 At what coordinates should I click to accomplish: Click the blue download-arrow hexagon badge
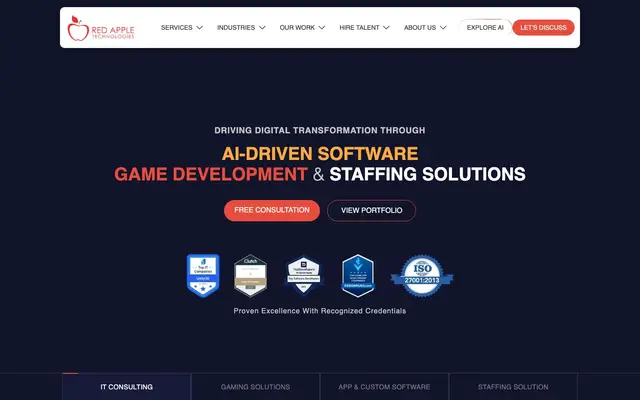[x=358, y=276]
